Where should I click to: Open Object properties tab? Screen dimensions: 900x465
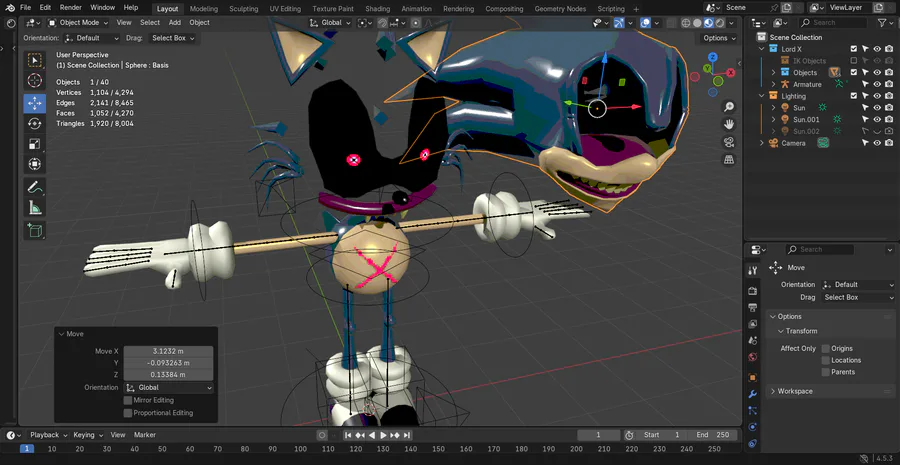753,378
